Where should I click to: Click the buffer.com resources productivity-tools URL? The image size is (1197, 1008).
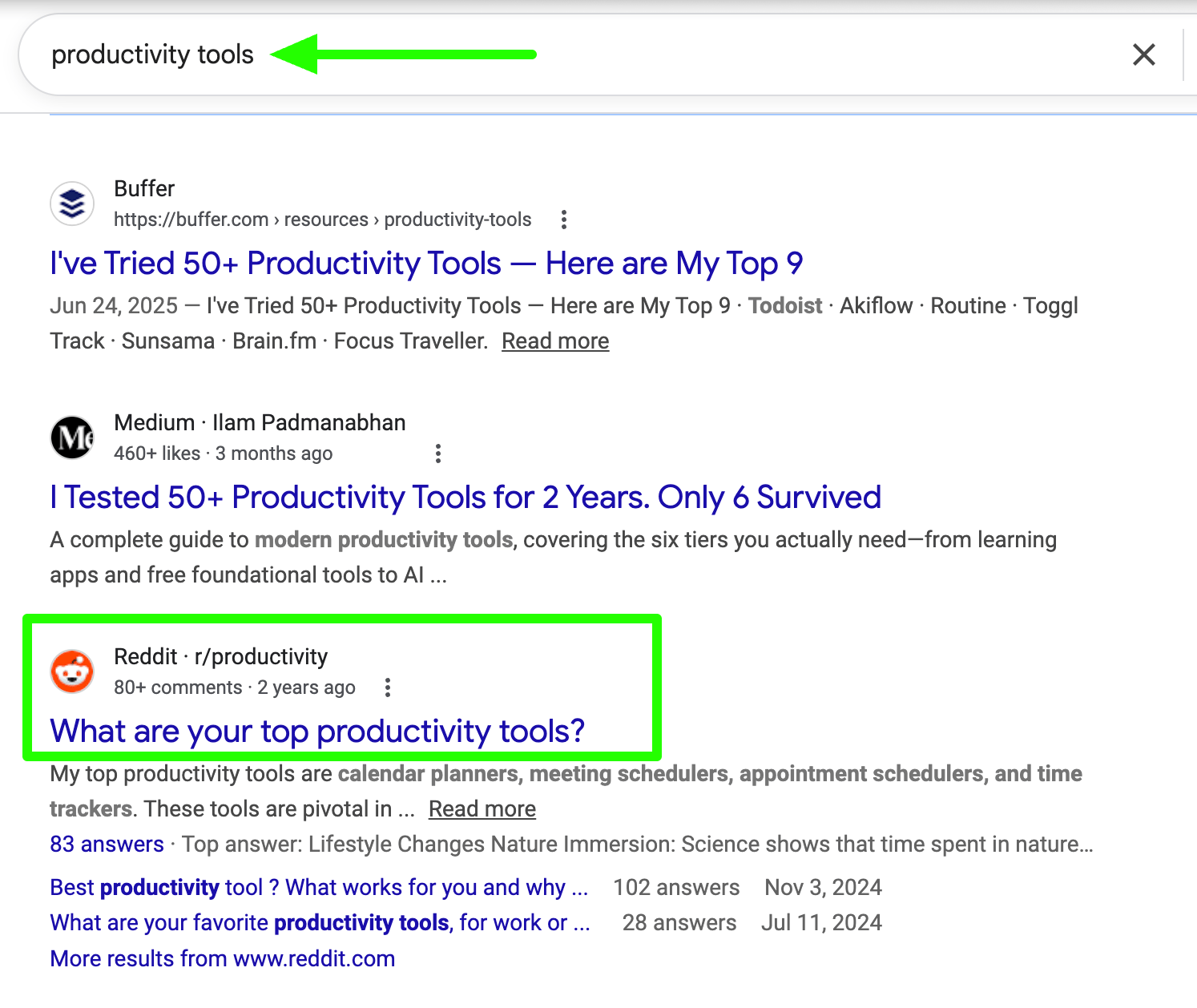[323, 220]
